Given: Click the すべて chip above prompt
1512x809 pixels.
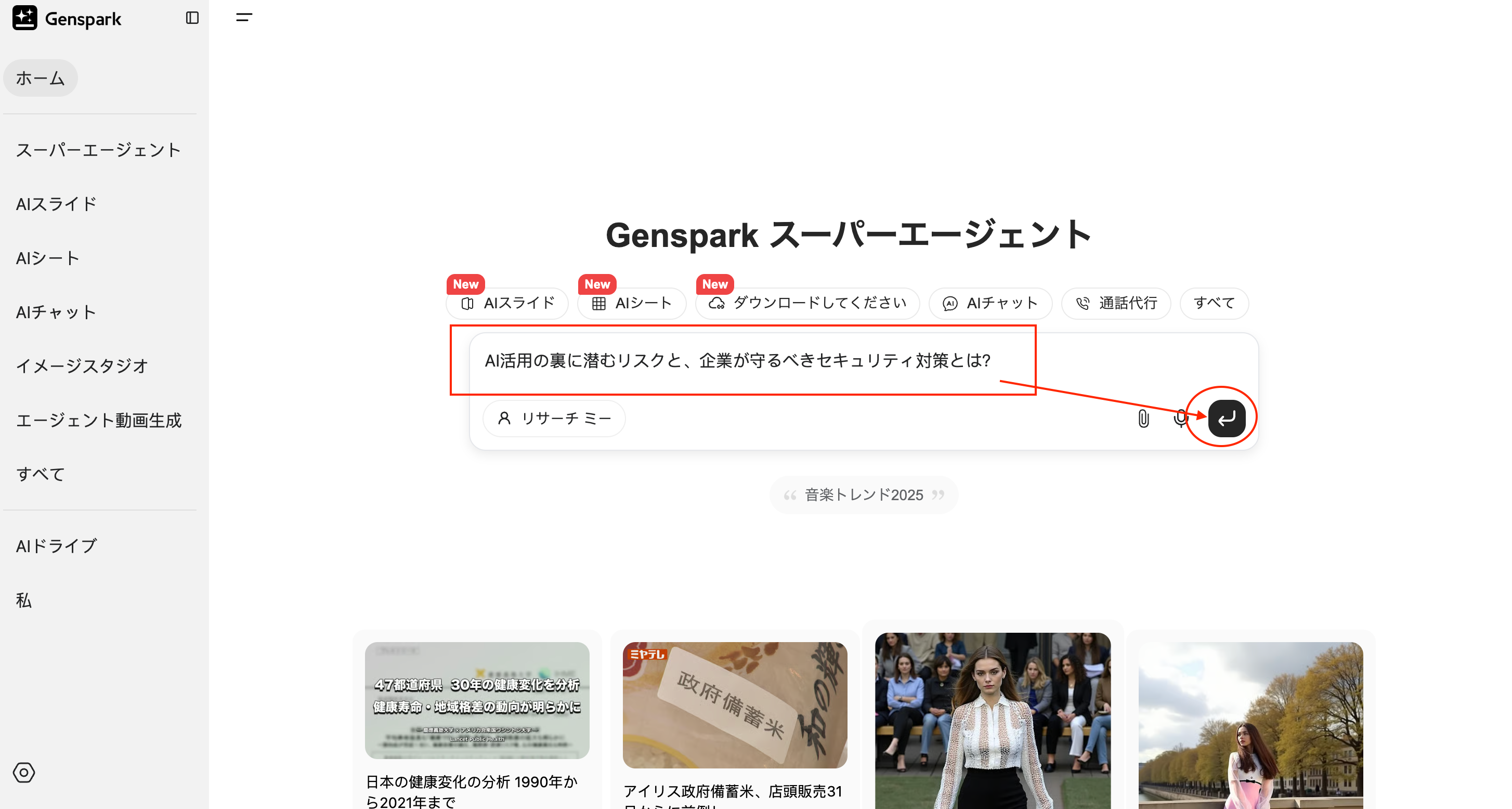Looking at the screenshot, I should 1215,304.
